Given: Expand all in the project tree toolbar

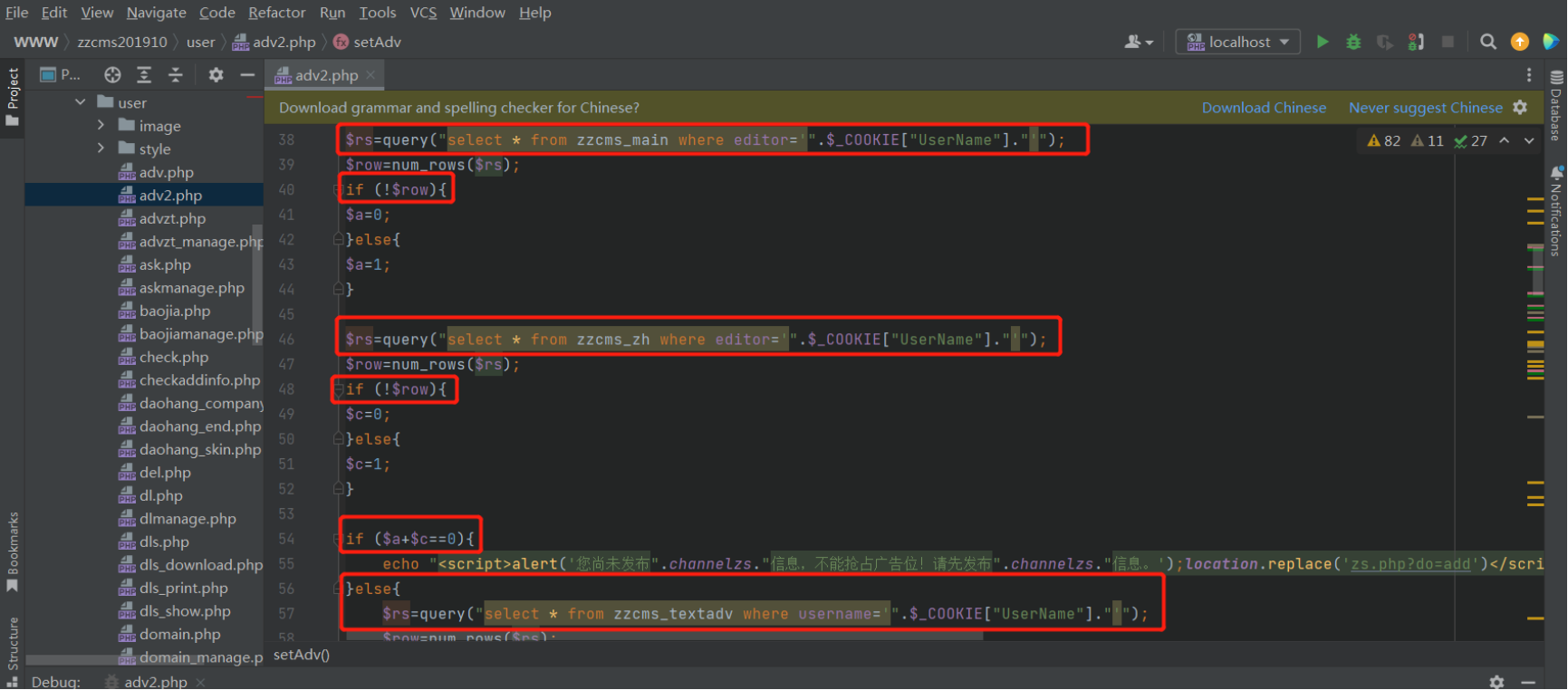Looking at the screenshot, I should [x=144, y=75].
